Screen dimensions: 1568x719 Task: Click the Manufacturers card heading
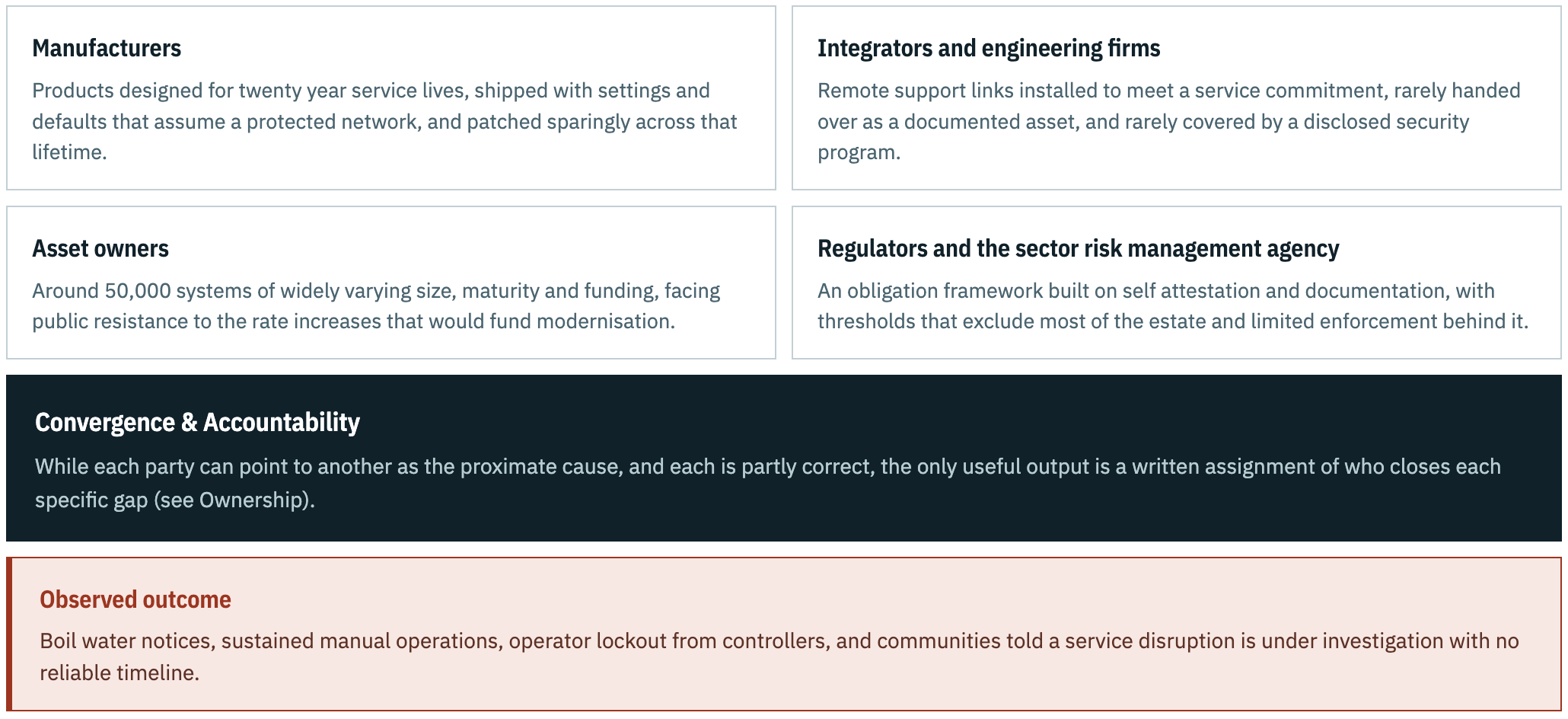tap(107, 48)
